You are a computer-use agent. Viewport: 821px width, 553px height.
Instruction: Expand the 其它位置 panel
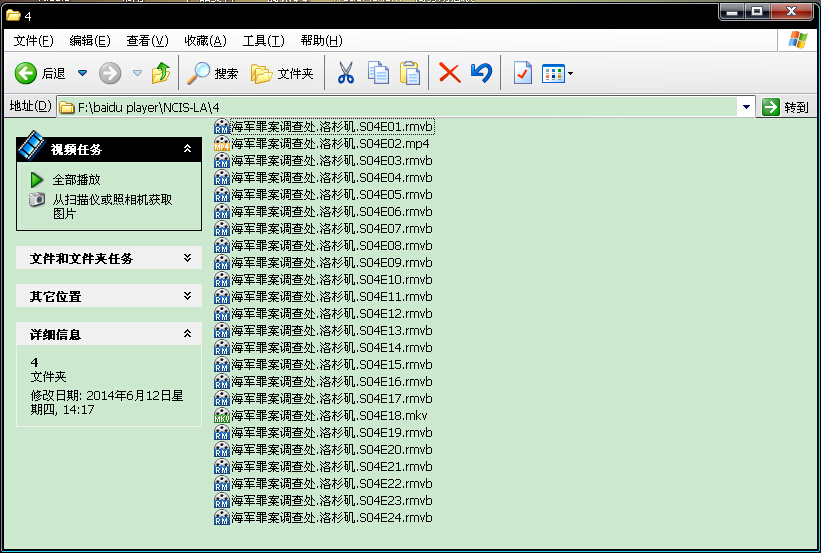(x=187, y=296)
